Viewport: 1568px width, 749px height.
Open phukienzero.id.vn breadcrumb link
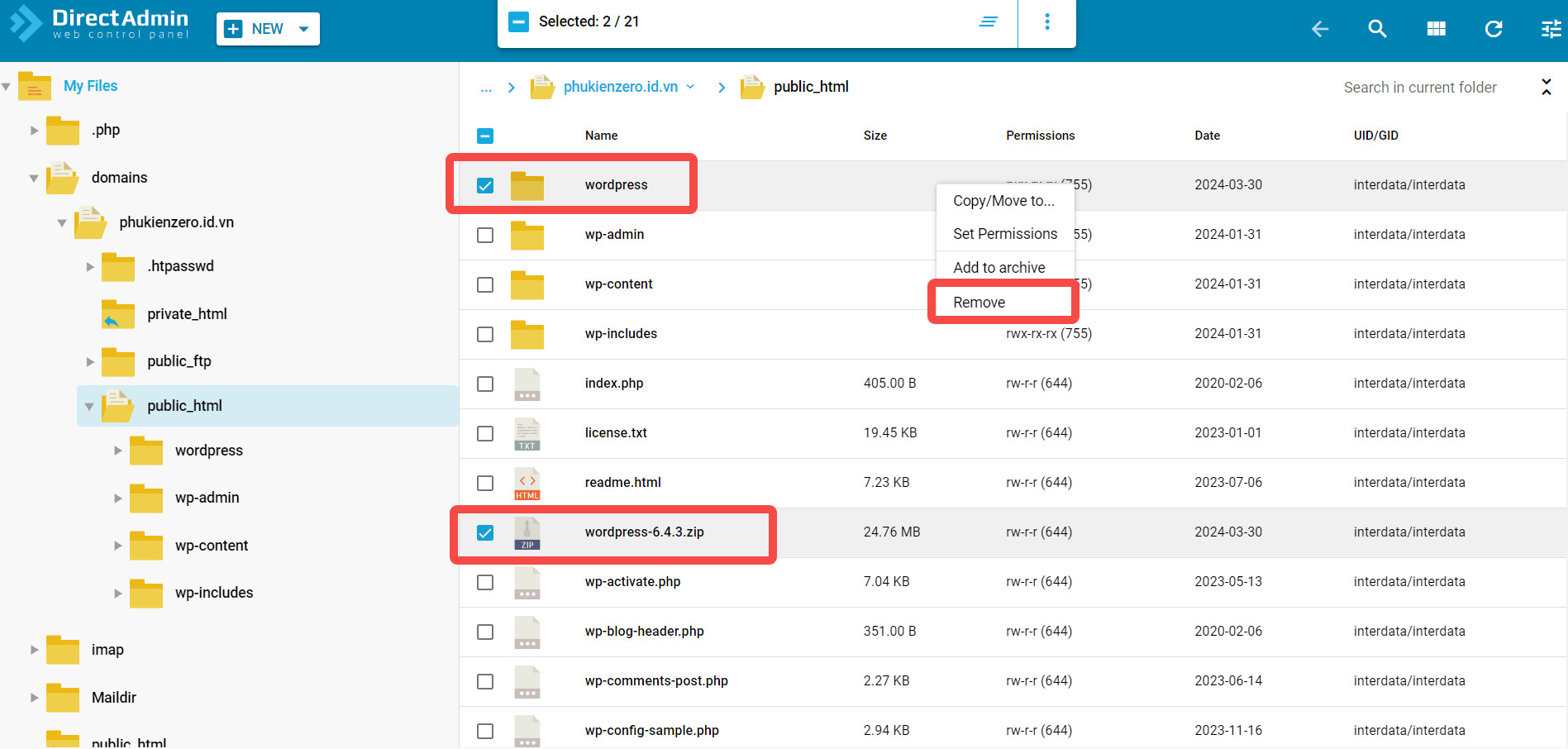coord(621,87)
